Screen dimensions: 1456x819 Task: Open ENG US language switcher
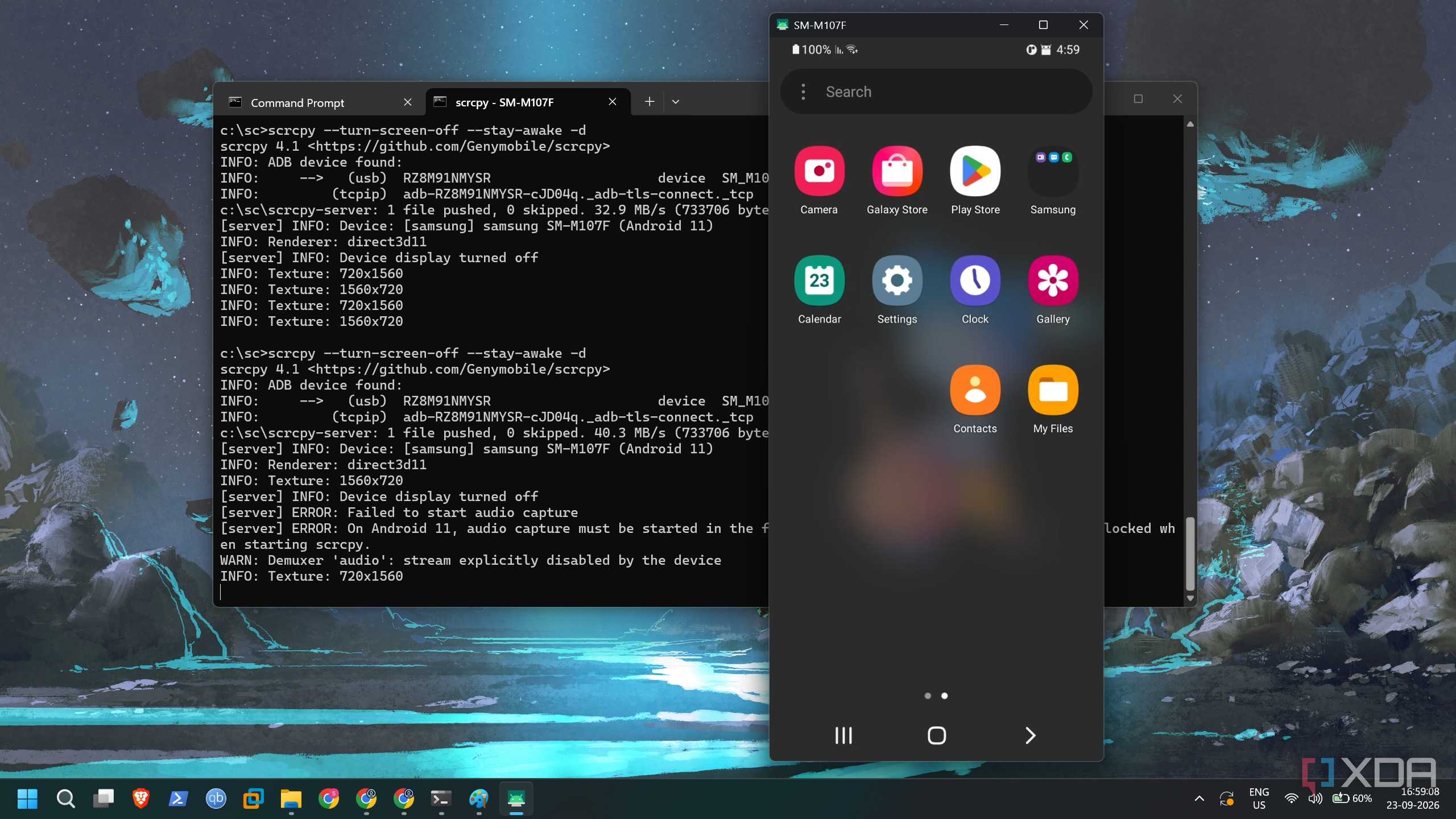[x=1259, y=799]
